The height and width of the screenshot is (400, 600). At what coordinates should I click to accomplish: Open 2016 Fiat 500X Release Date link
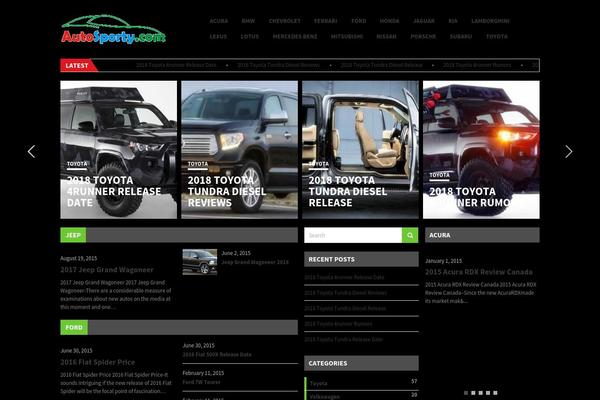(217, 354)
